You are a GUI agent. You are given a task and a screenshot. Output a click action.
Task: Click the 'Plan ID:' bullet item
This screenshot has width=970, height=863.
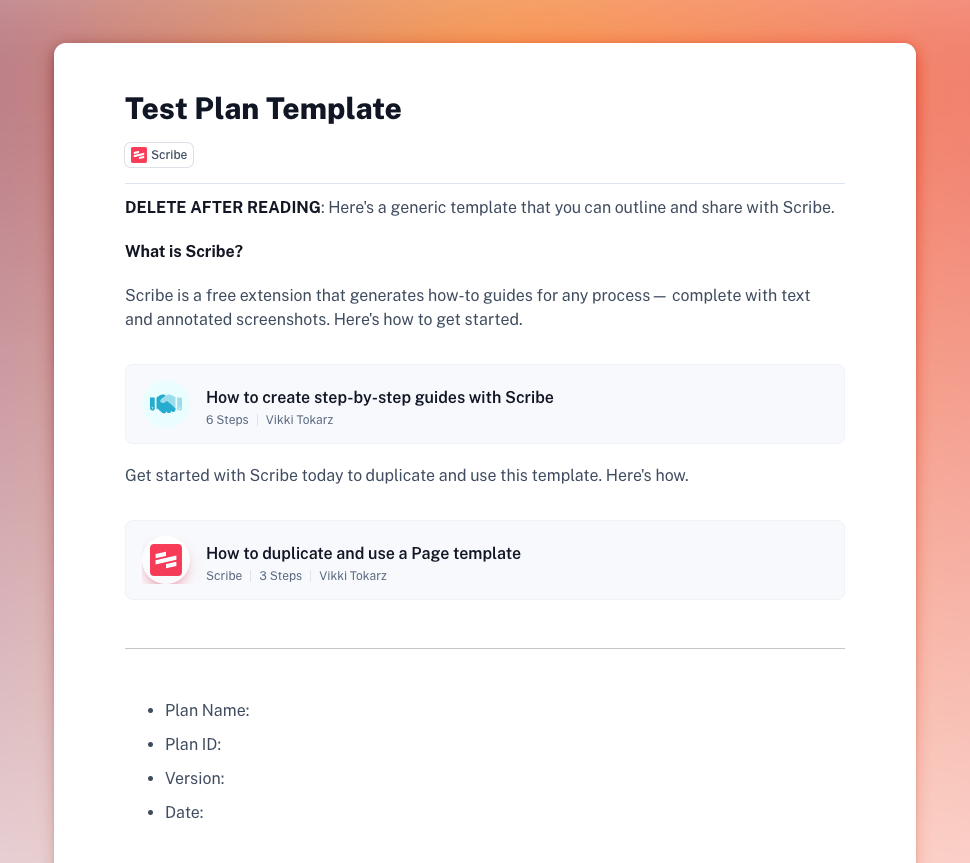point(193,744)
